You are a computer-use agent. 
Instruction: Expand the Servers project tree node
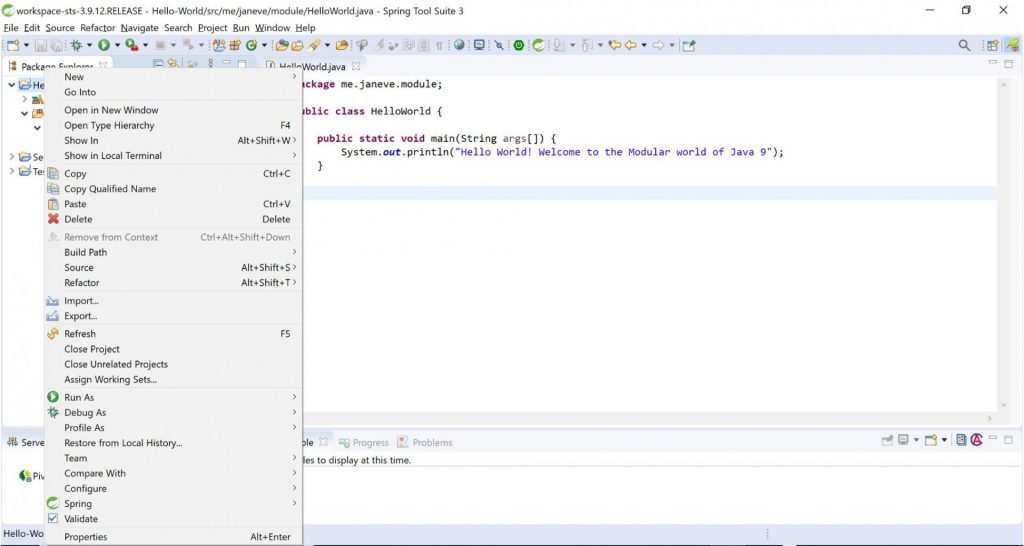pos(12,157)
